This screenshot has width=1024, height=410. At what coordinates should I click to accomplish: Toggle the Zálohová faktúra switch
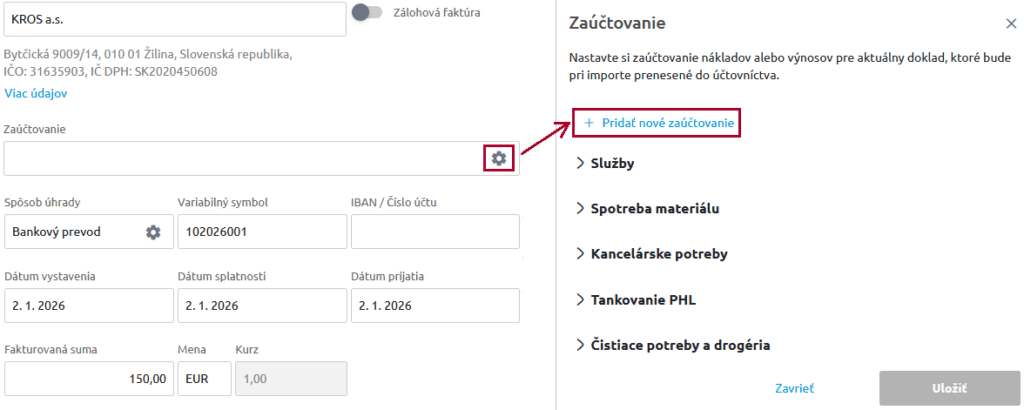pyautogui.click(x=367, y=12)
